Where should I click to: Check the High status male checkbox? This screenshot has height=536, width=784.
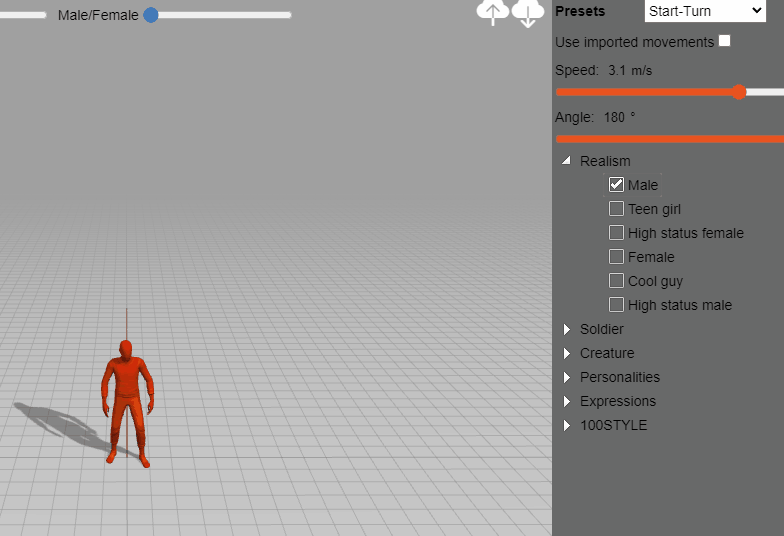click(616, 304)
